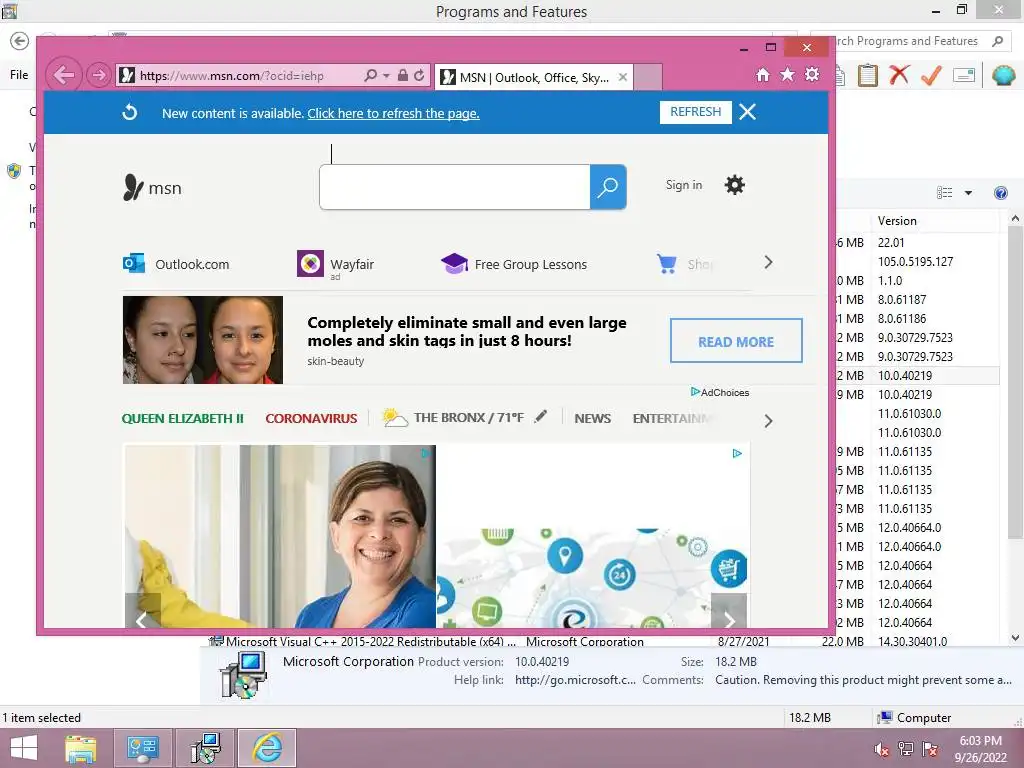Open the Wayfair ad shortcut

pyautogui.click(x=336, y=264)
